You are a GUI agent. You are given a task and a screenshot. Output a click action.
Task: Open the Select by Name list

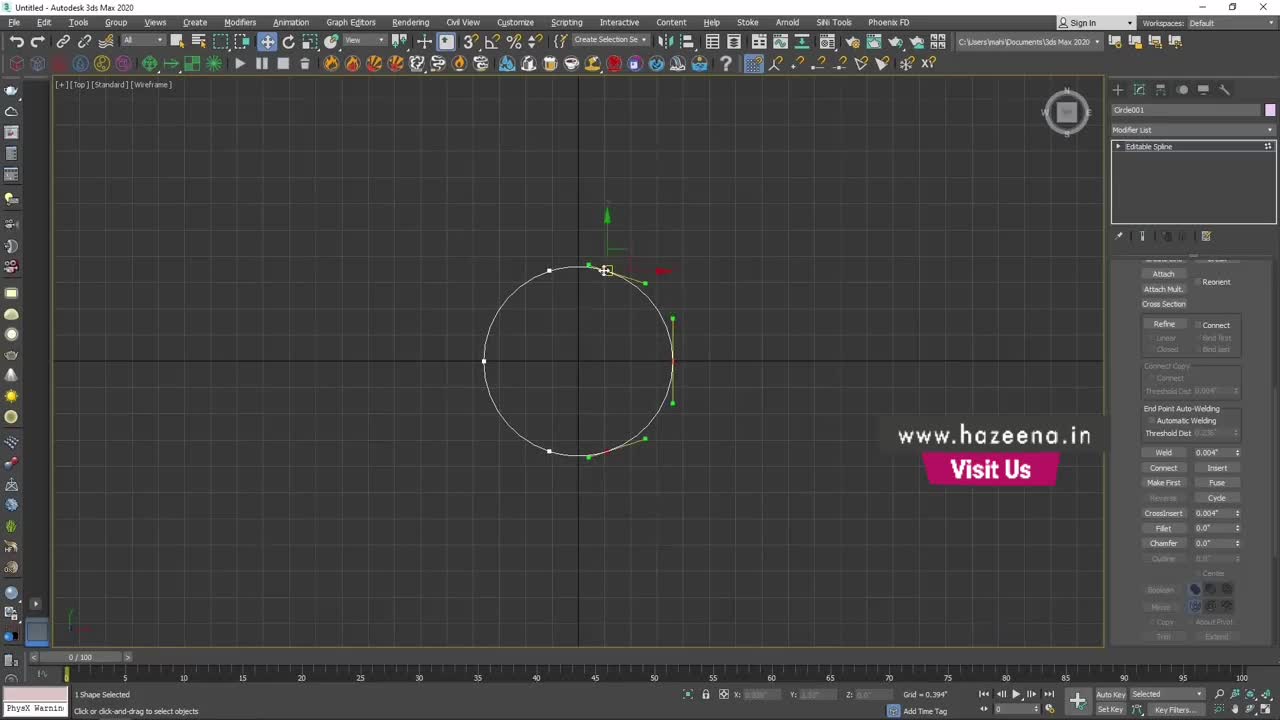[198, 41]
